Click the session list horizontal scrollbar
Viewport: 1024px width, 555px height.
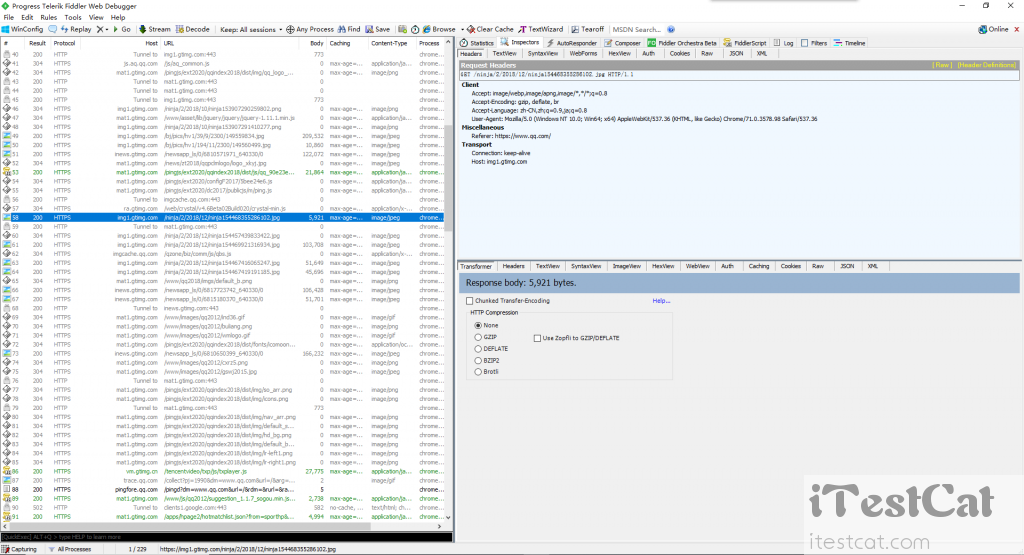click(189, 526)
